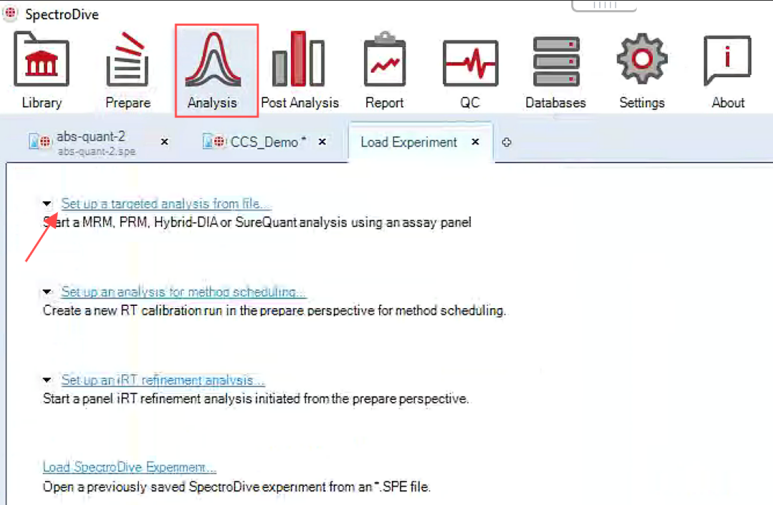Add a new tab with plus icon
Viewport: 773px width, 505px height.
(506, 143)
